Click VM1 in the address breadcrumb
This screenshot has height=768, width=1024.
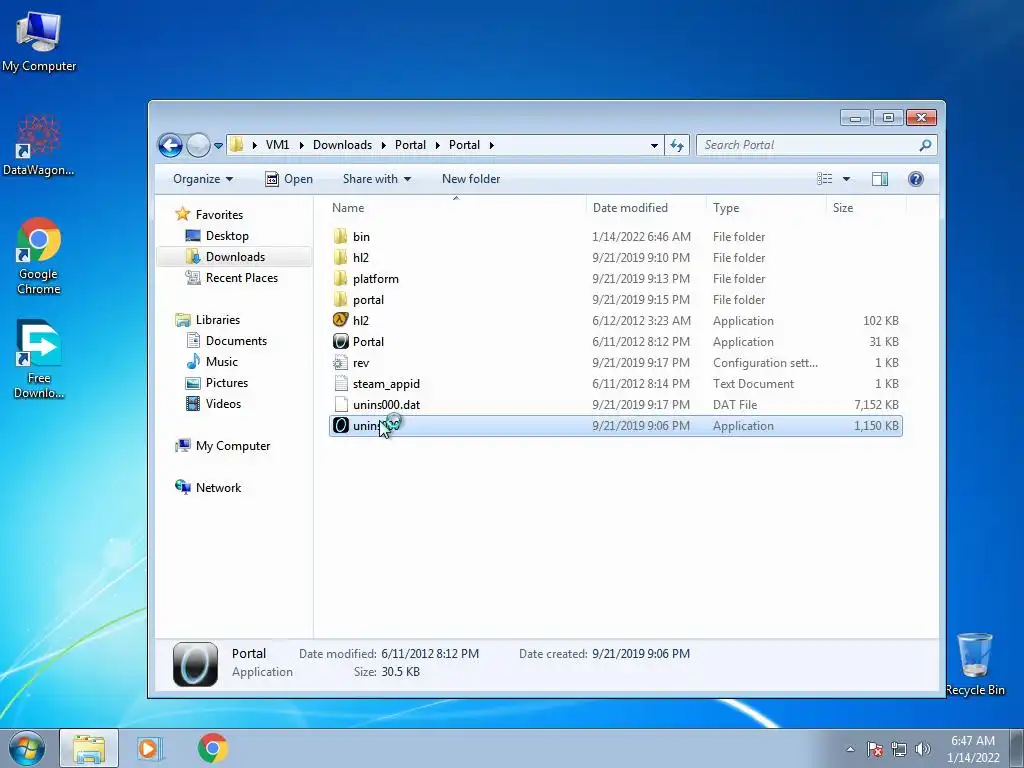(x=278, y=145)
